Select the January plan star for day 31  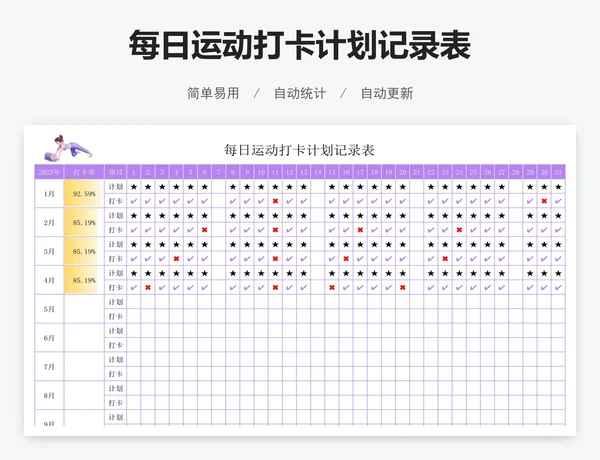click(x=558, y=187)
